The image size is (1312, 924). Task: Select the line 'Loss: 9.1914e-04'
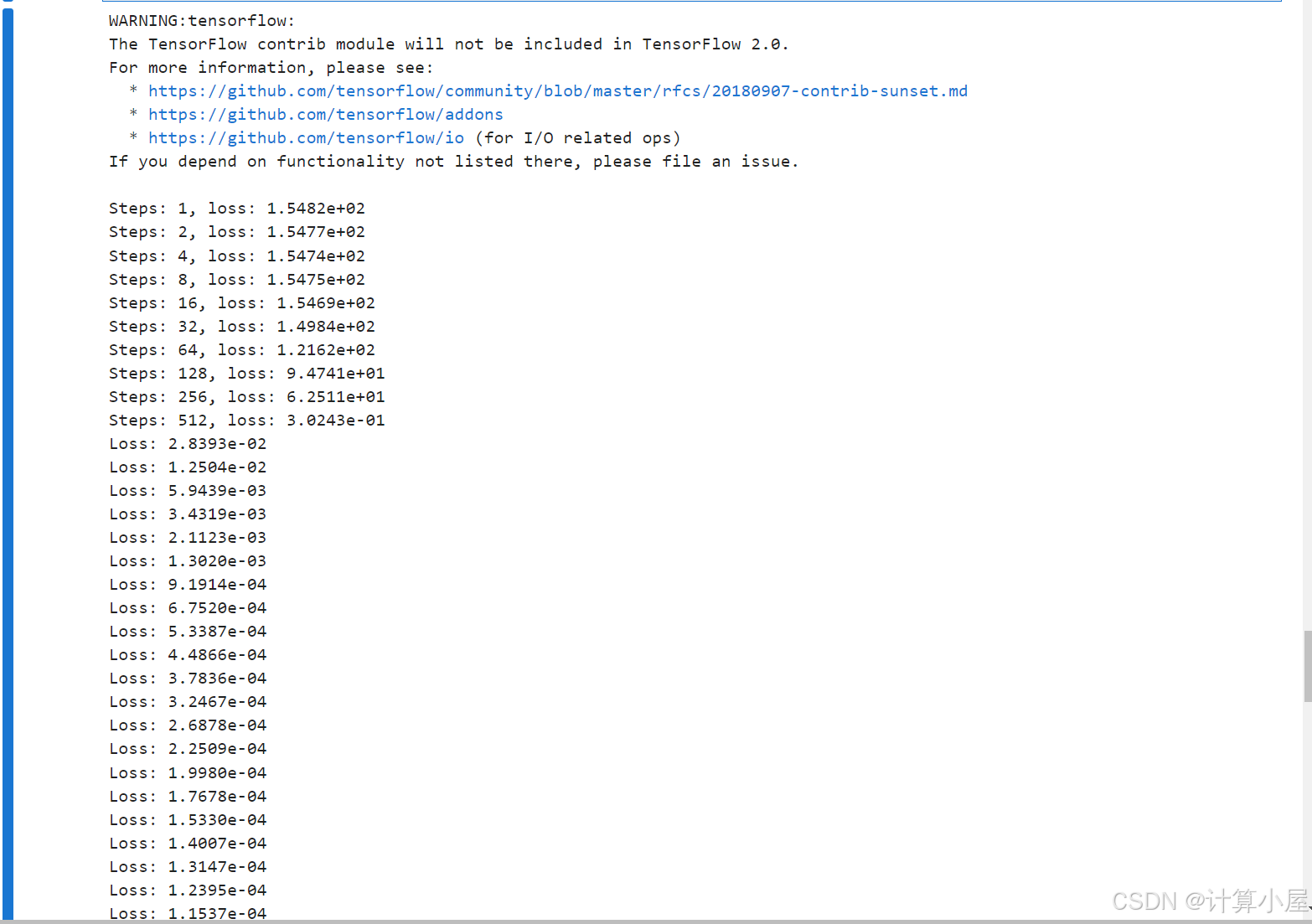click(x=188, y=585)
